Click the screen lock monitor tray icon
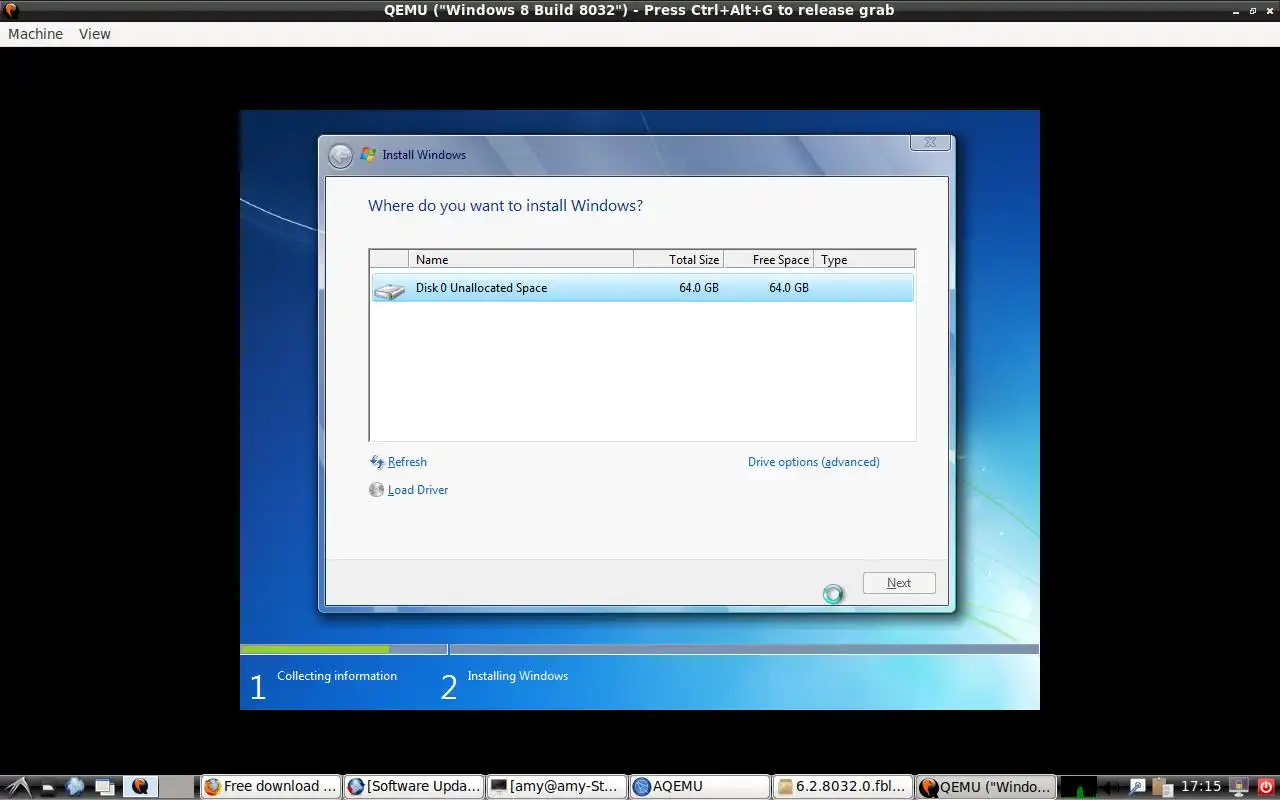 [x=1239, y=787]
